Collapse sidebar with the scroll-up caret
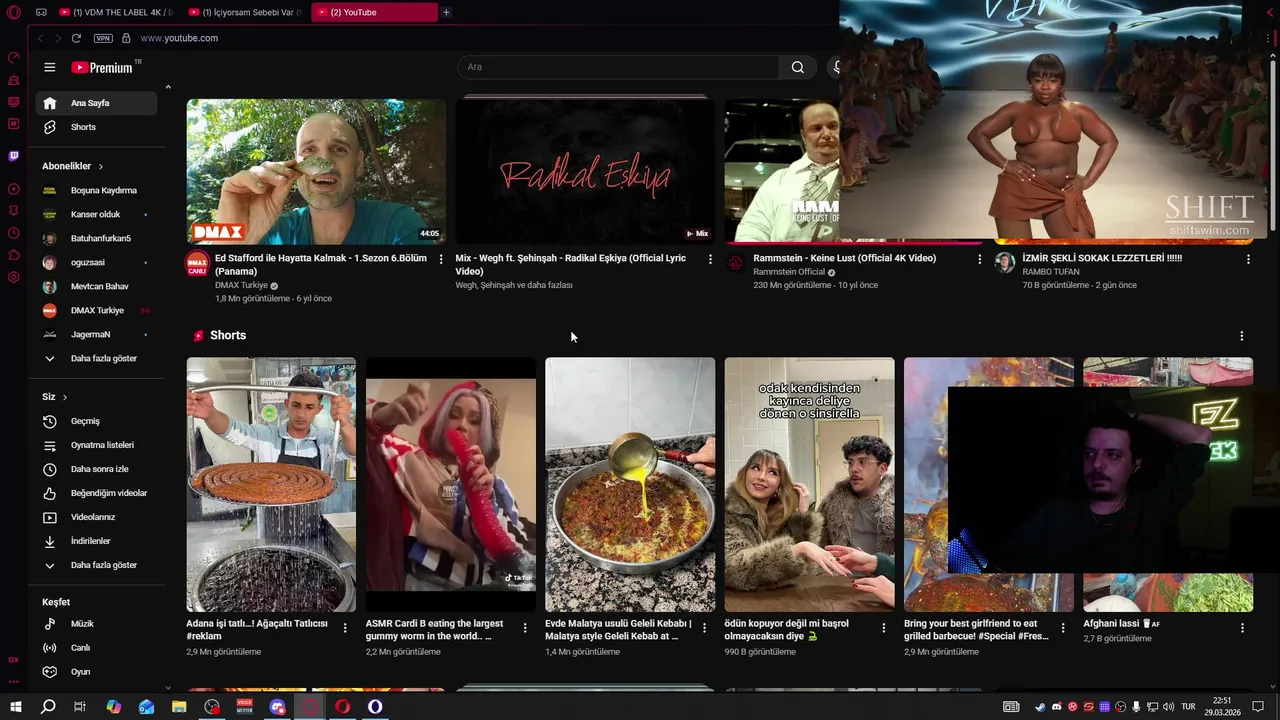Image resolution: width=1280 pixels, height=720 pixels. [x=168, y=88]
